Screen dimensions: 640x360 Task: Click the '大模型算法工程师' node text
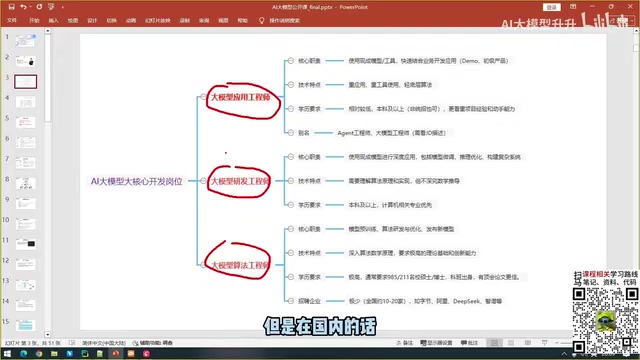click(240, 265)
